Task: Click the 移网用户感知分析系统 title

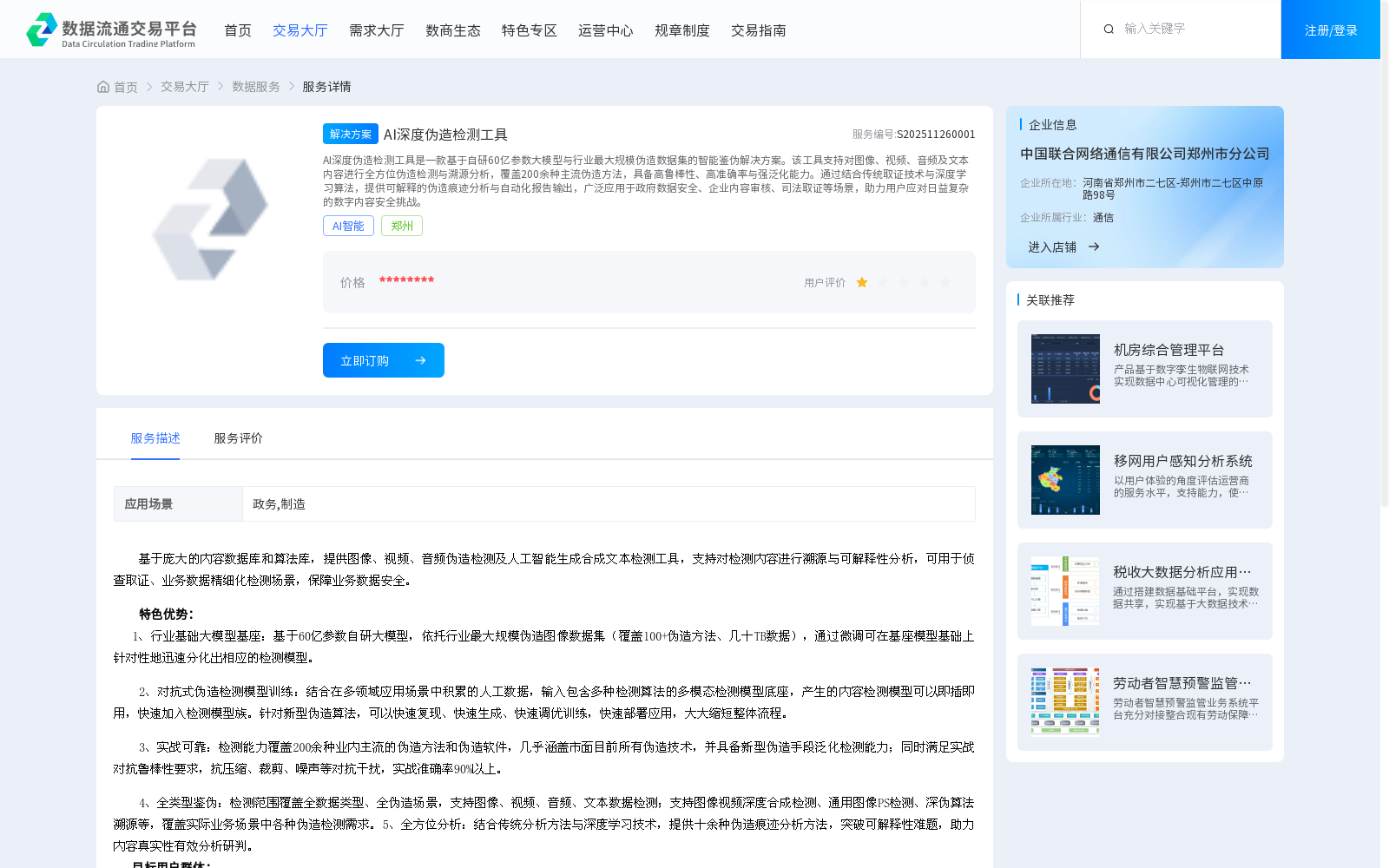Action: pos(1183,461)
